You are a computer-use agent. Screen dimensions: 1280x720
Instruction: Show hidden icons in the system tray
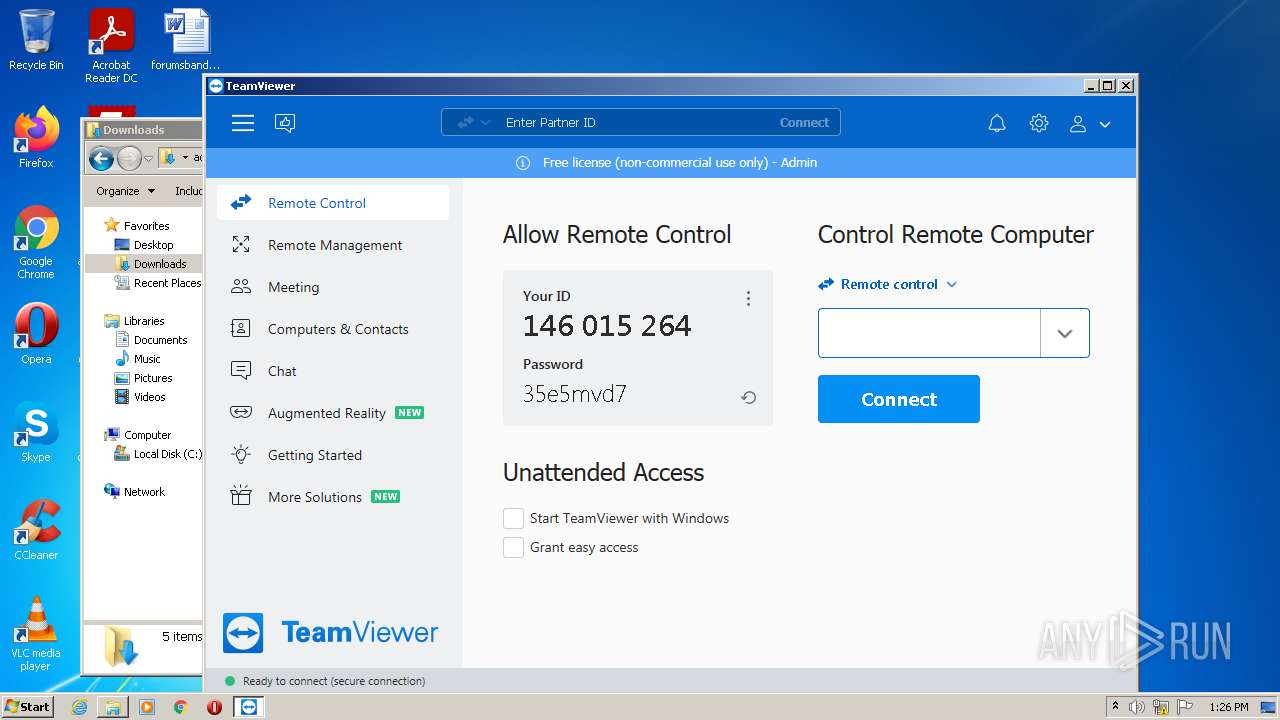point(1115,707)
